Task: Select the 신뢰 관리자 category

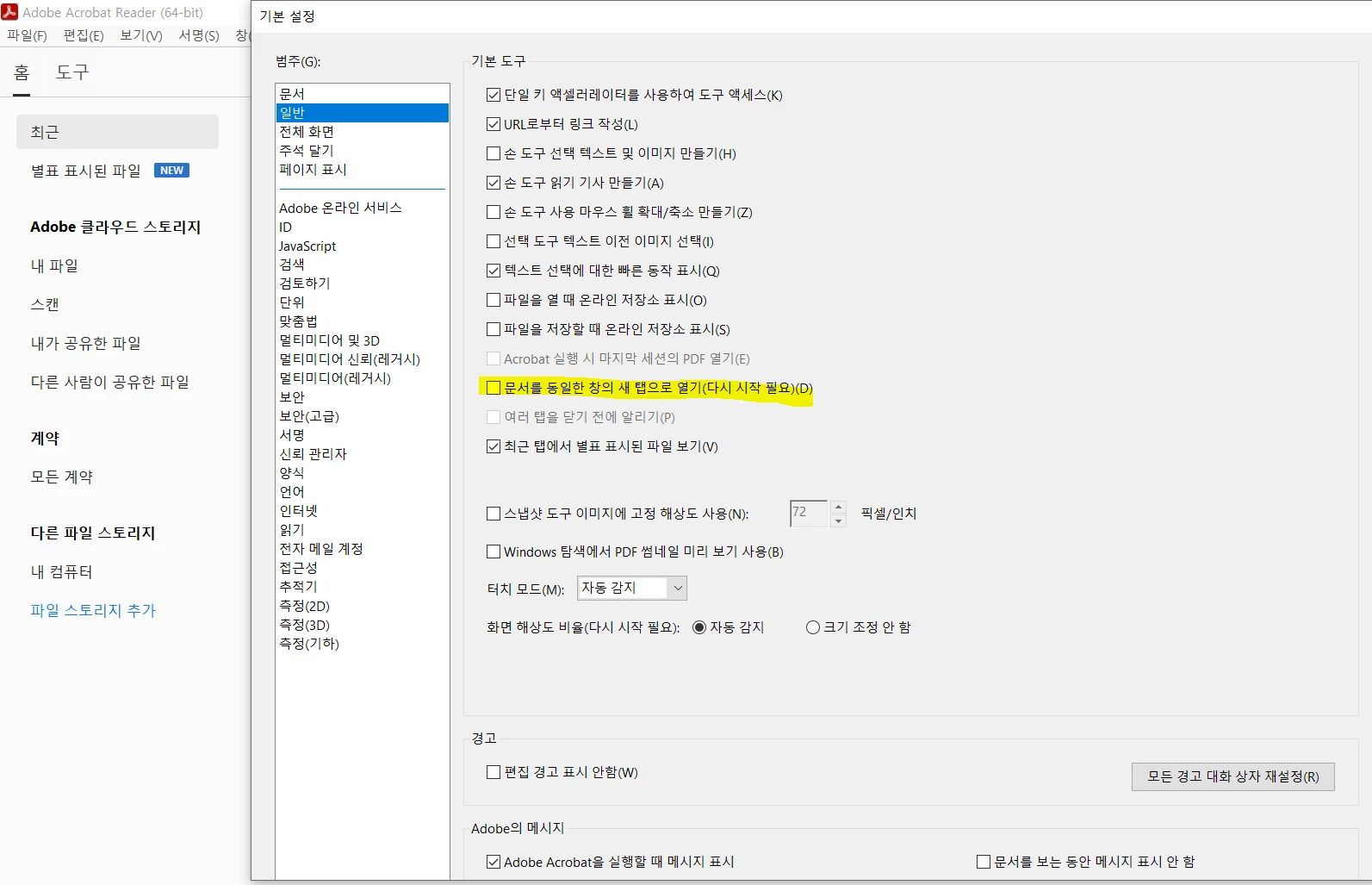Action: [x=363, y=454]
